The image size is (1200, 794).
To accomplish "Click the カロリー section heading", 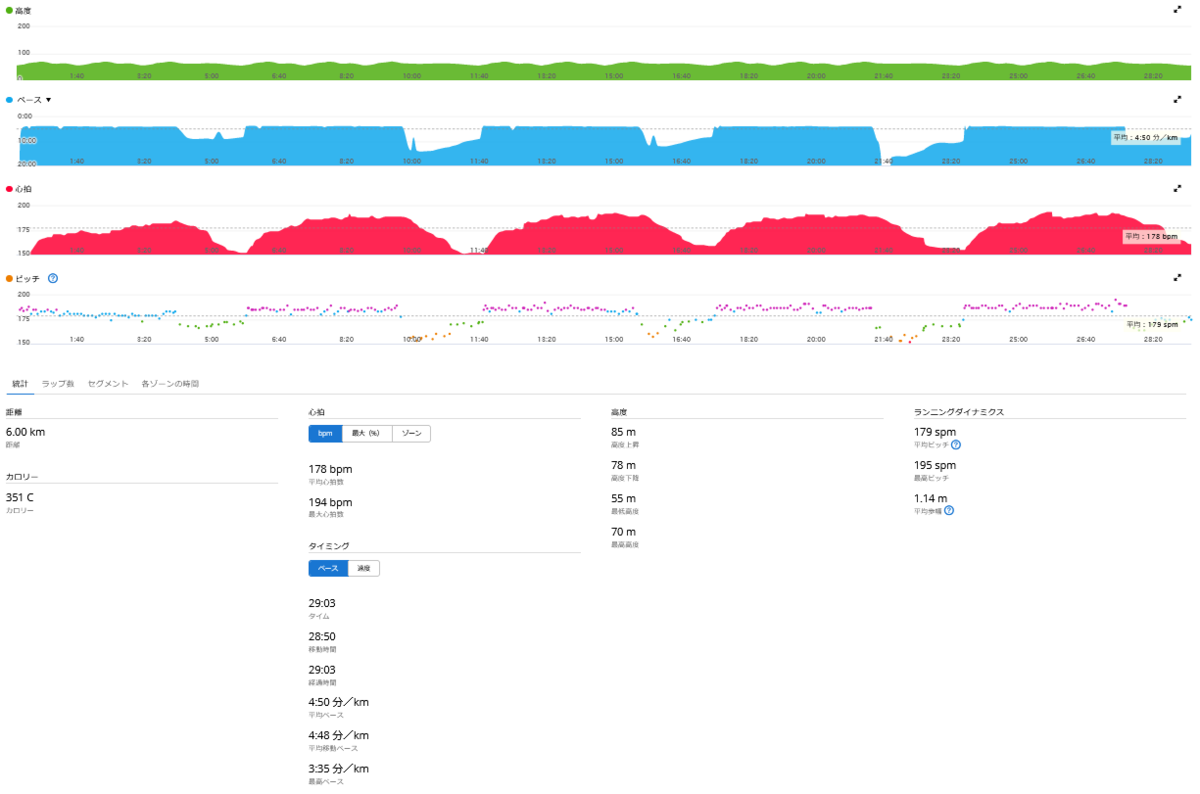I will point(22,477).
